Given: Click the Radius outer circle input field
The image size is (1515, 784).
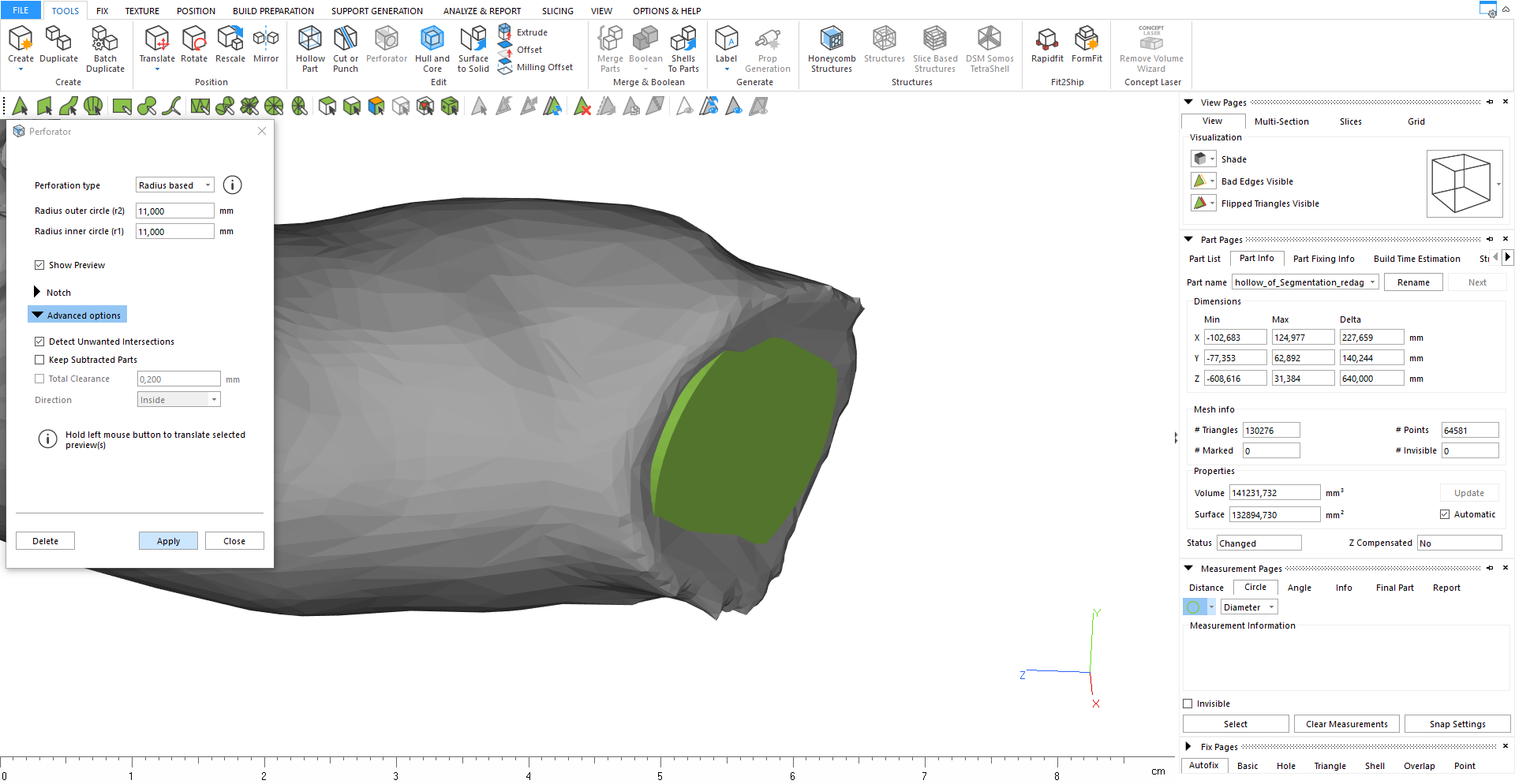Looking at the screenshot, I should pos(174,211).
